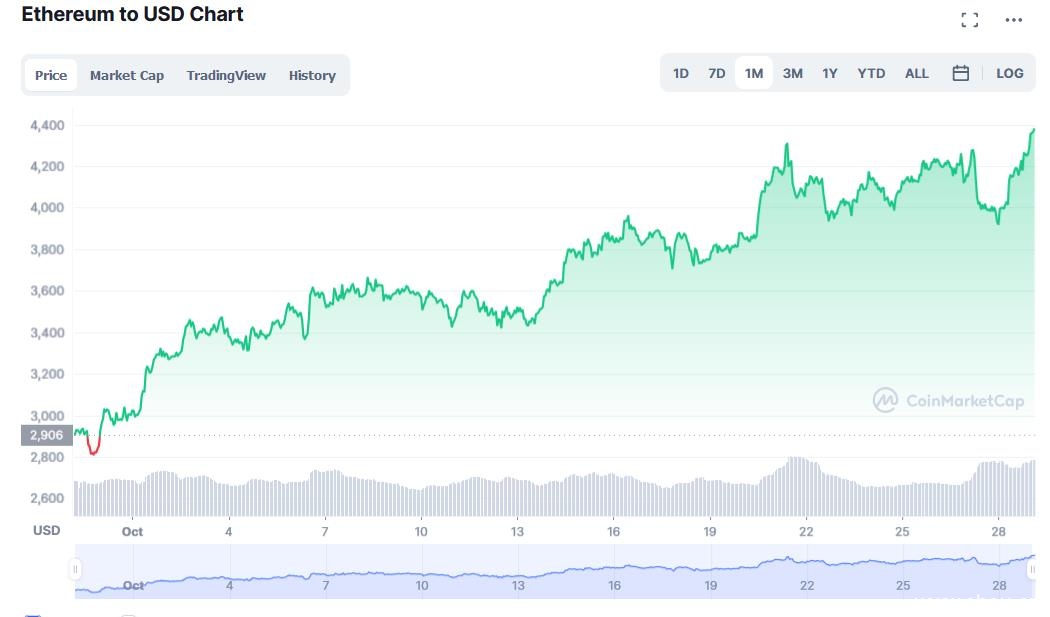1050x617 pixels.
Task: Grab the left range selector handle
Action: click(75, 570)
